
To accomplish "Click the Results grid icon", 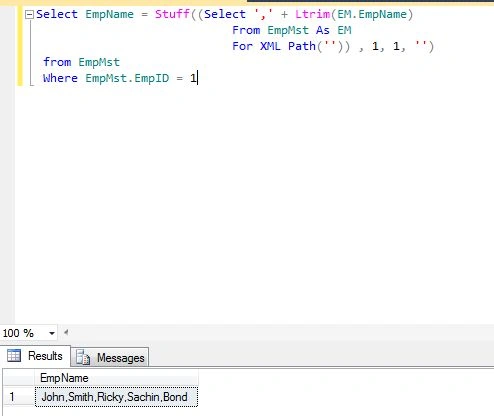I will [14, 356].
